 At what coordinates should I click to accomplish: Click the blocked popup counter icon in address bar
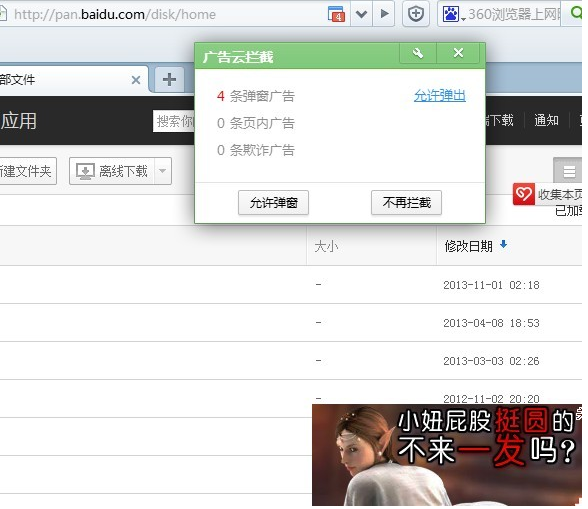tap(336, 14)
